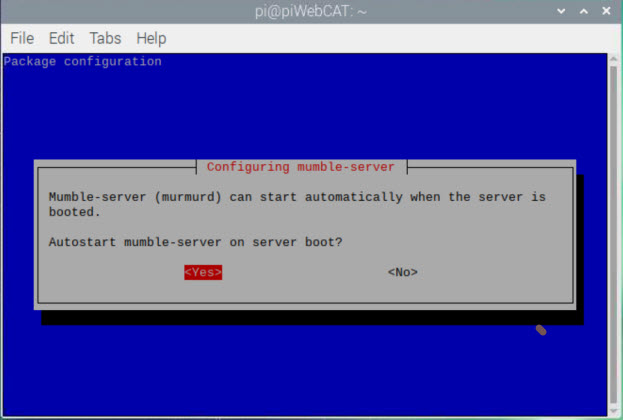Minimize the terminal window
This screenshot has width=623, height=420.
tap(561, 11)
